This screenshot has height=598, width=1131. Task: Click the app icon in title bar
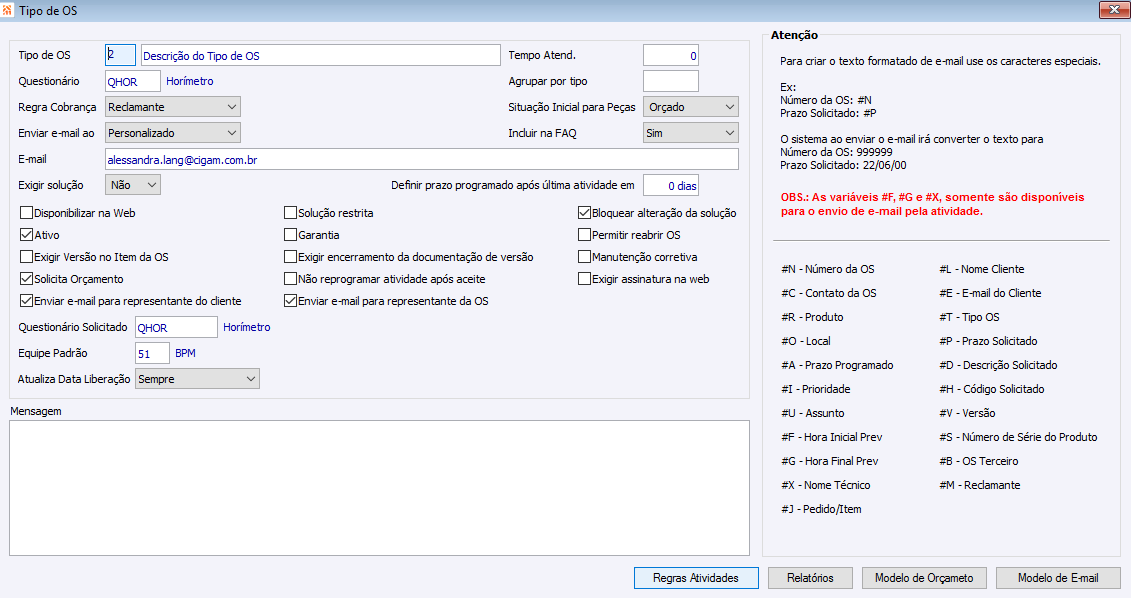tap(9, 11)
